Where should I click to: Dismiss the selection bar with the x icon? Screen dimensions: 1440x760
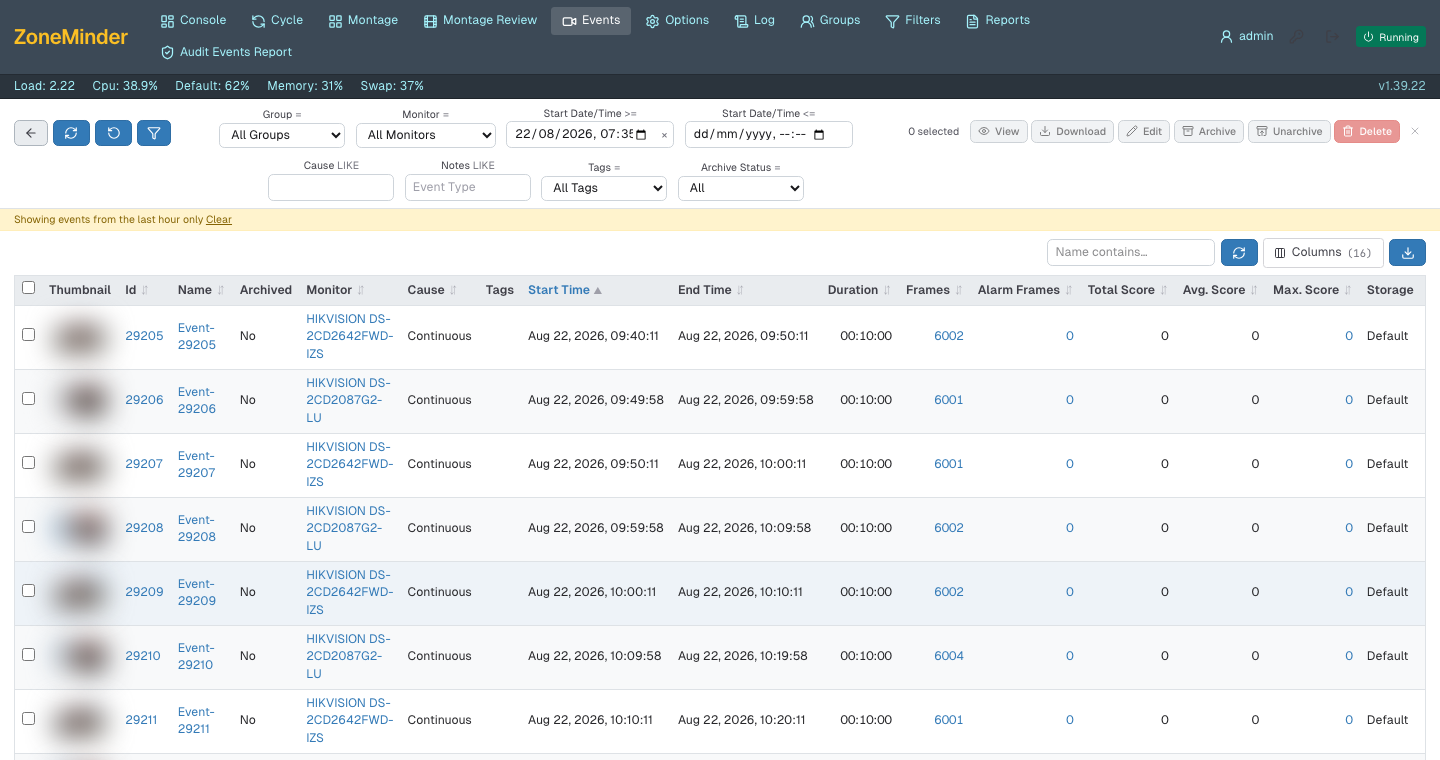pos(1415,131)
